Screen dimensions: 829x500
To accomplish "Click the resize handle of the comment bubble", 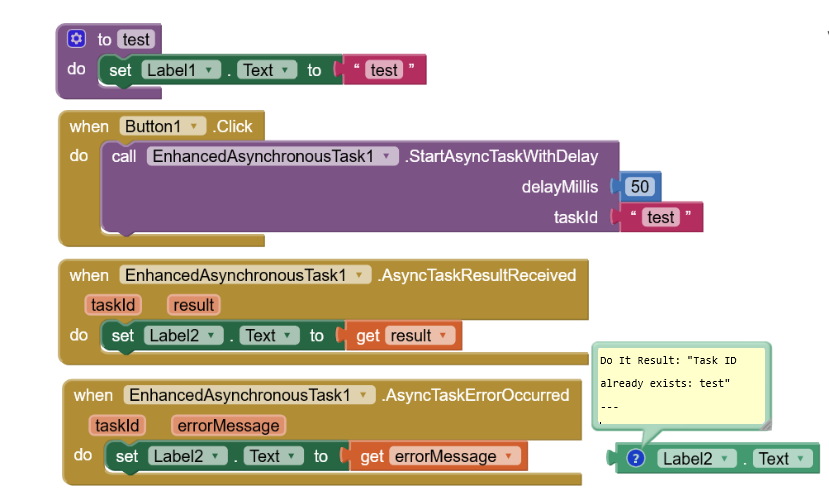I will (766, 424).
